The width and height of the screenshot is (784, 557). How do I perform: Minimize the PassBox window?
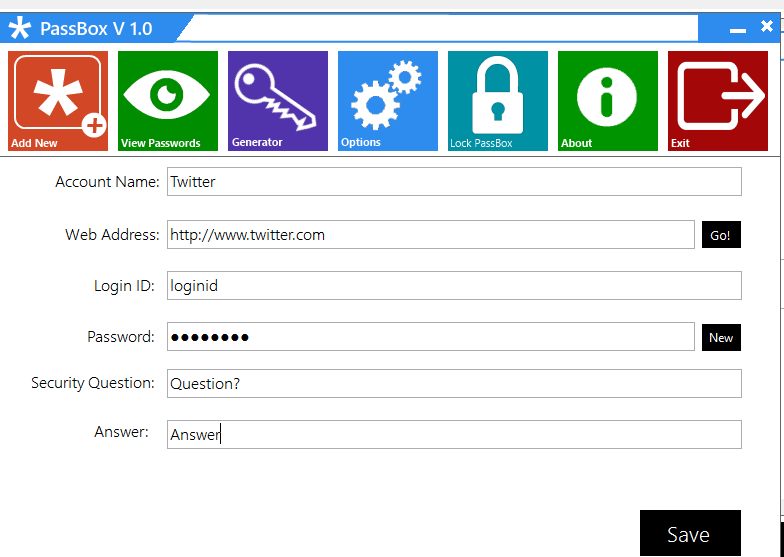(738, 30)
